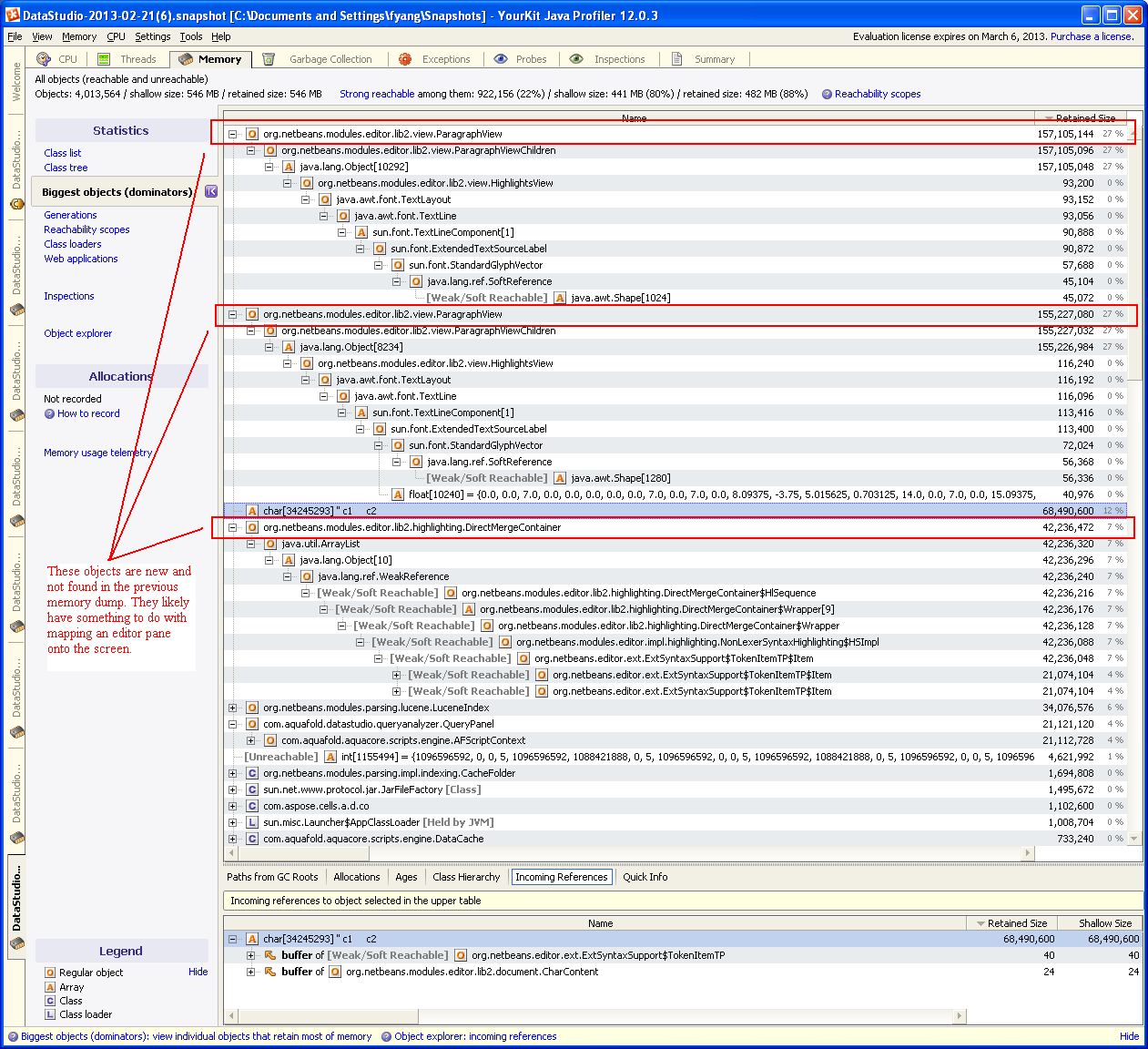Click the Exceptions tab icon
The height and width of the screenshot is (1049, 1148).
tap(405, 59)
